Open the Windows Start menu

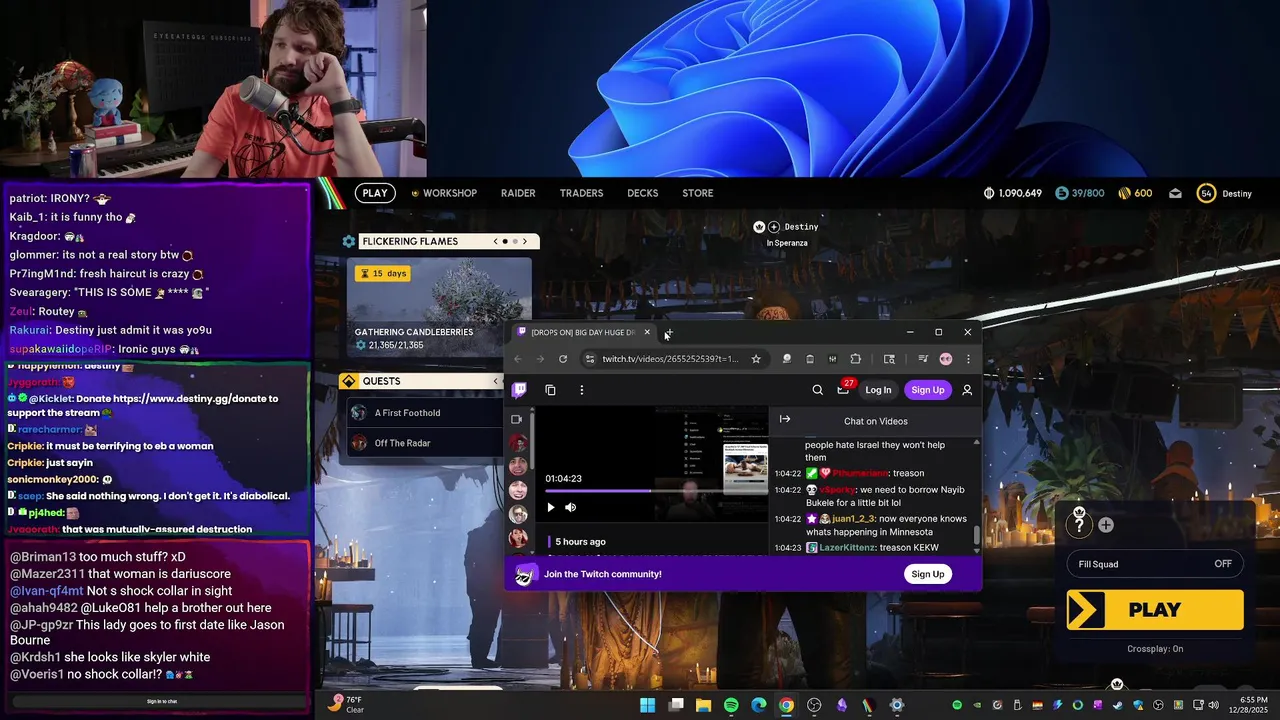point(647,705)
